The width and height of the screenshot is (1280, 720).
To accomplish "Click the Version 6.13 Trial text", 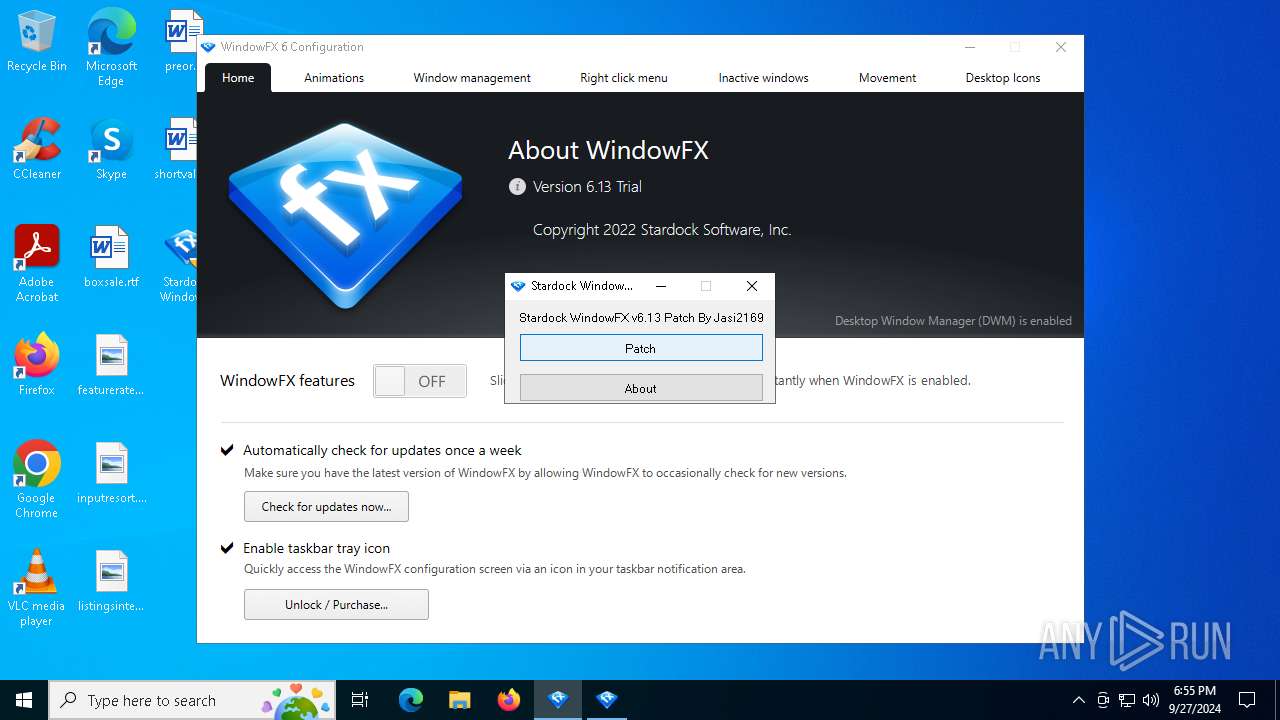I will point(587,187).
